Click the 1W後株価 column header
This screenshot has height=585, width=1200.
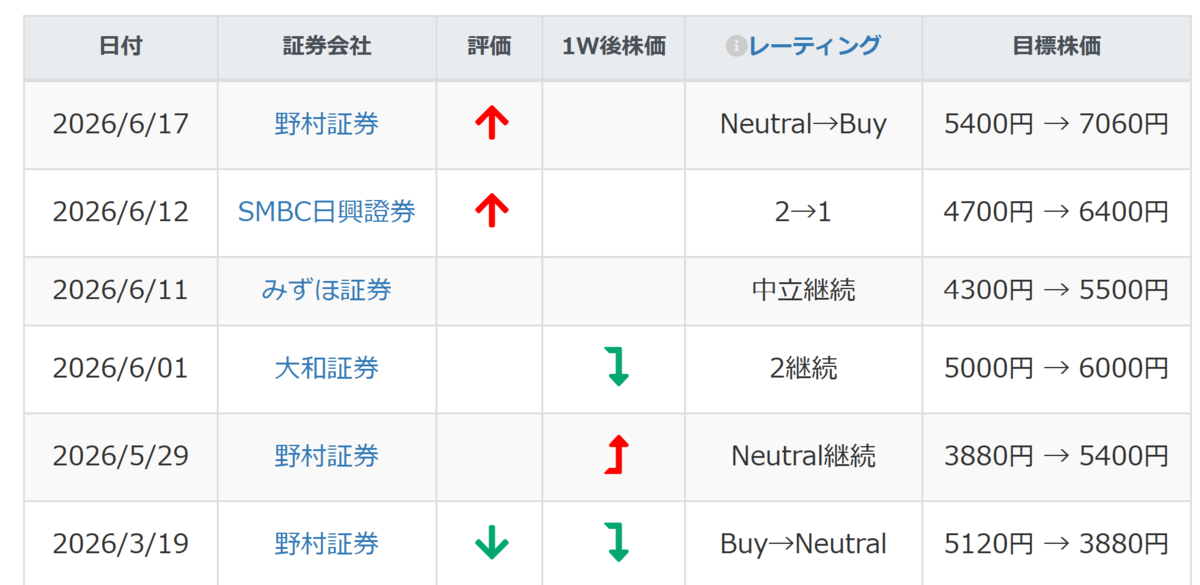(x=614, y=47)
